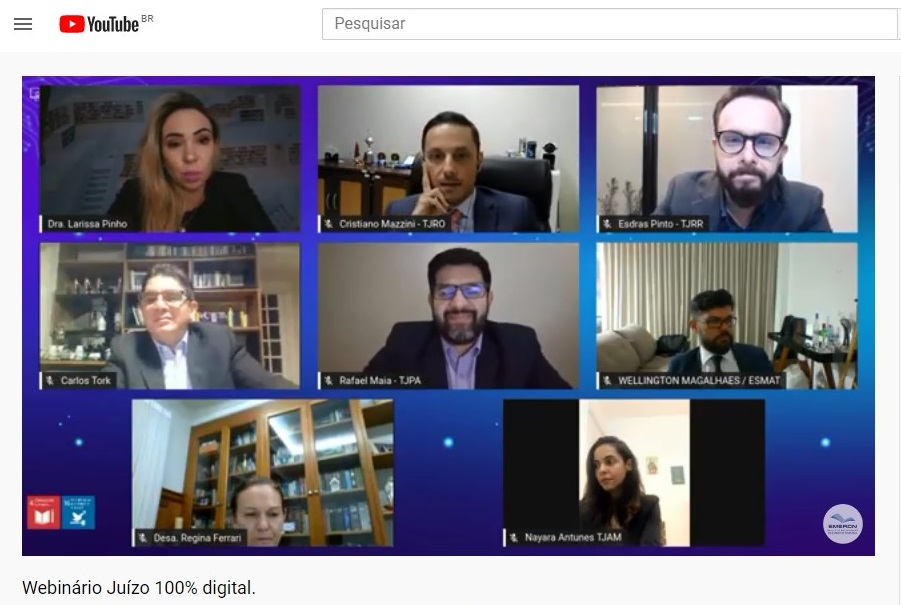Click the Desa. Regina Ferrari video tile
Viewport: 901px width, 605px height.
pyautogui.click(x=263, y=472)
